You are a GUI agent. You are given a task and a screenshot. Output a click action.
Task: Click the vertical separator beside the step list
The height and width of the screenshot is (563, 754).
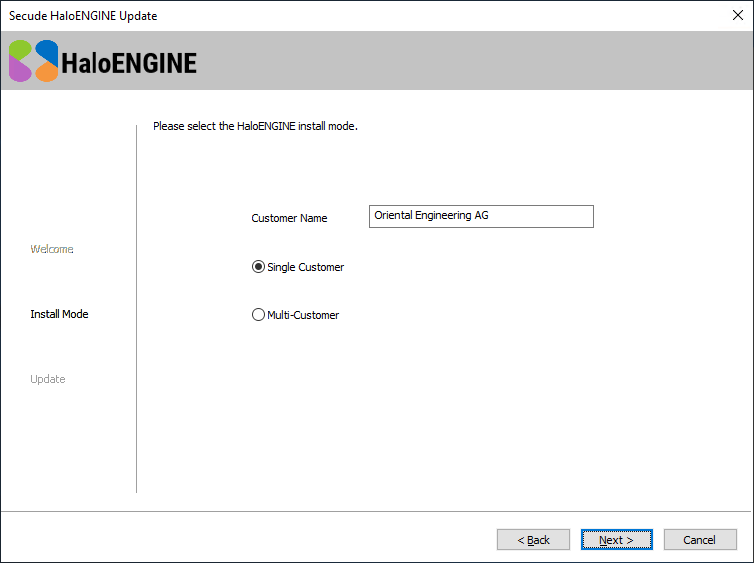tap(136, 308)
